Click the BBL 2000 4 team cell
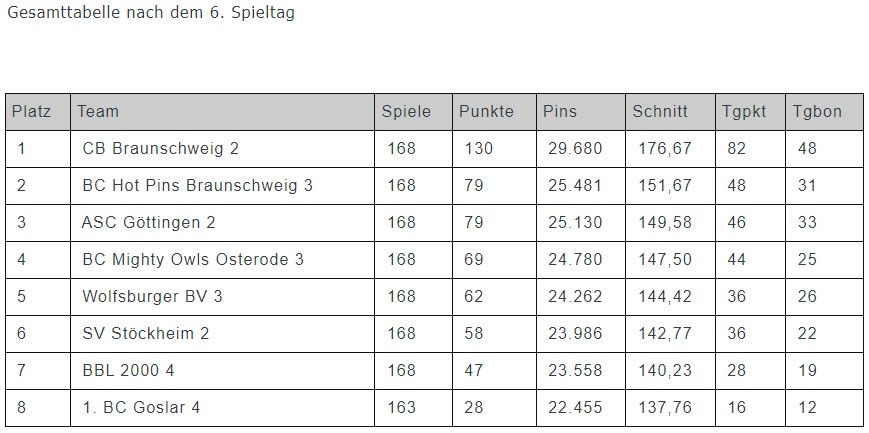This screenshot has width=869, height=433. point(128,371)
